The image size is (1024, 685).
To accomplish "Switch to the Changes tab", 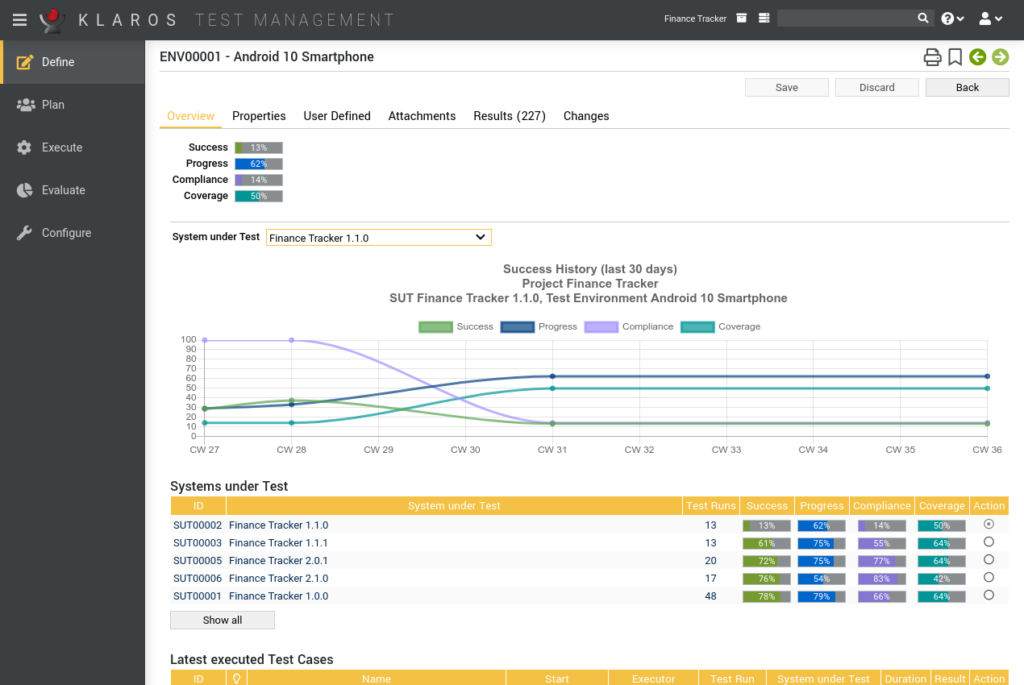I will pyautogui.click(x=586, y=116).
